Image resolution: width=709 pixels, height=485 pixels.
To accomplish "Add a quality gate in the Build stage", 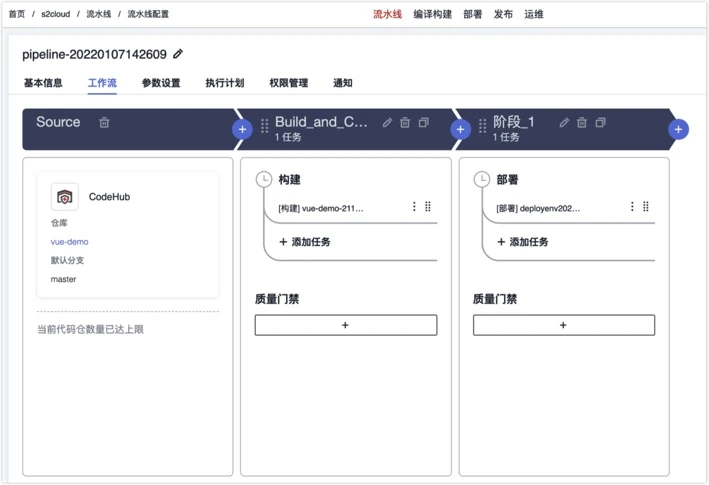I will point(346,325).
